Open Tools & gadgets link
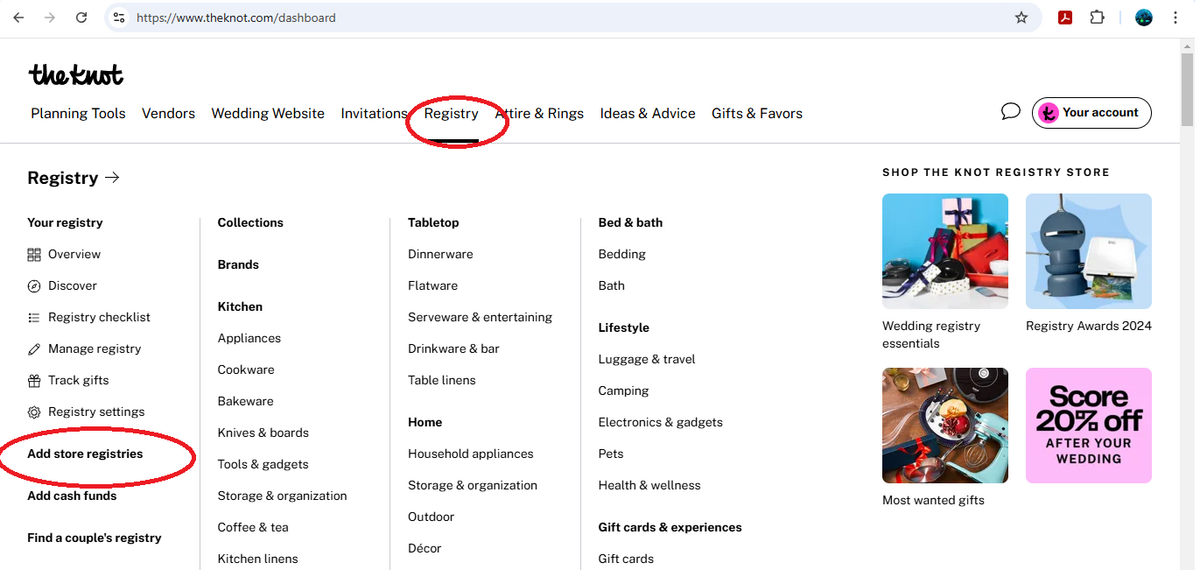The width and height of the screenshot is (1200, 570). point(263,464)
